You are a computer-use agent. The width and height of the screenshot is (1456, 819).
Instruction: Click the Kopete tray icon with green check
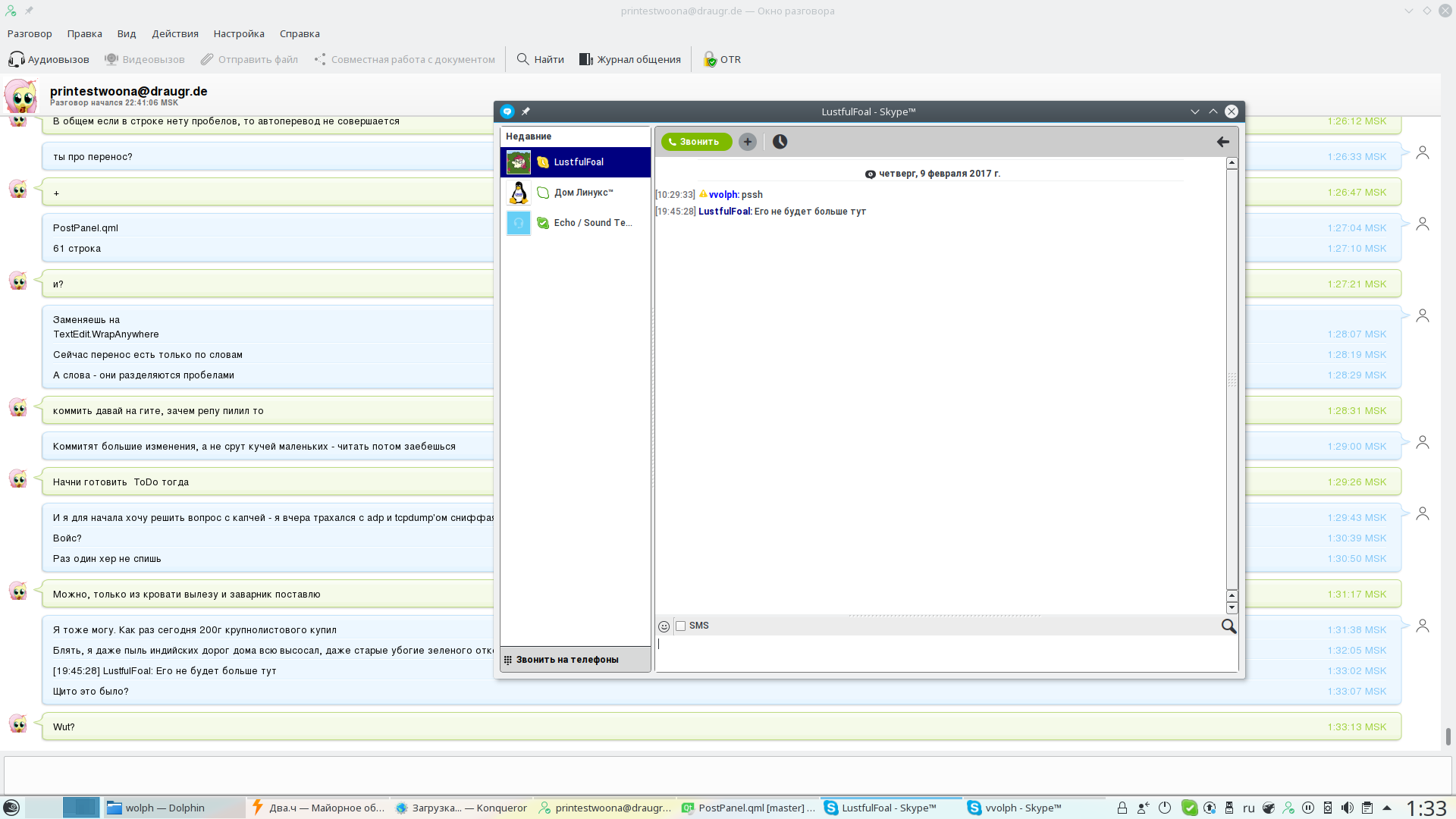coord(1288,808)
